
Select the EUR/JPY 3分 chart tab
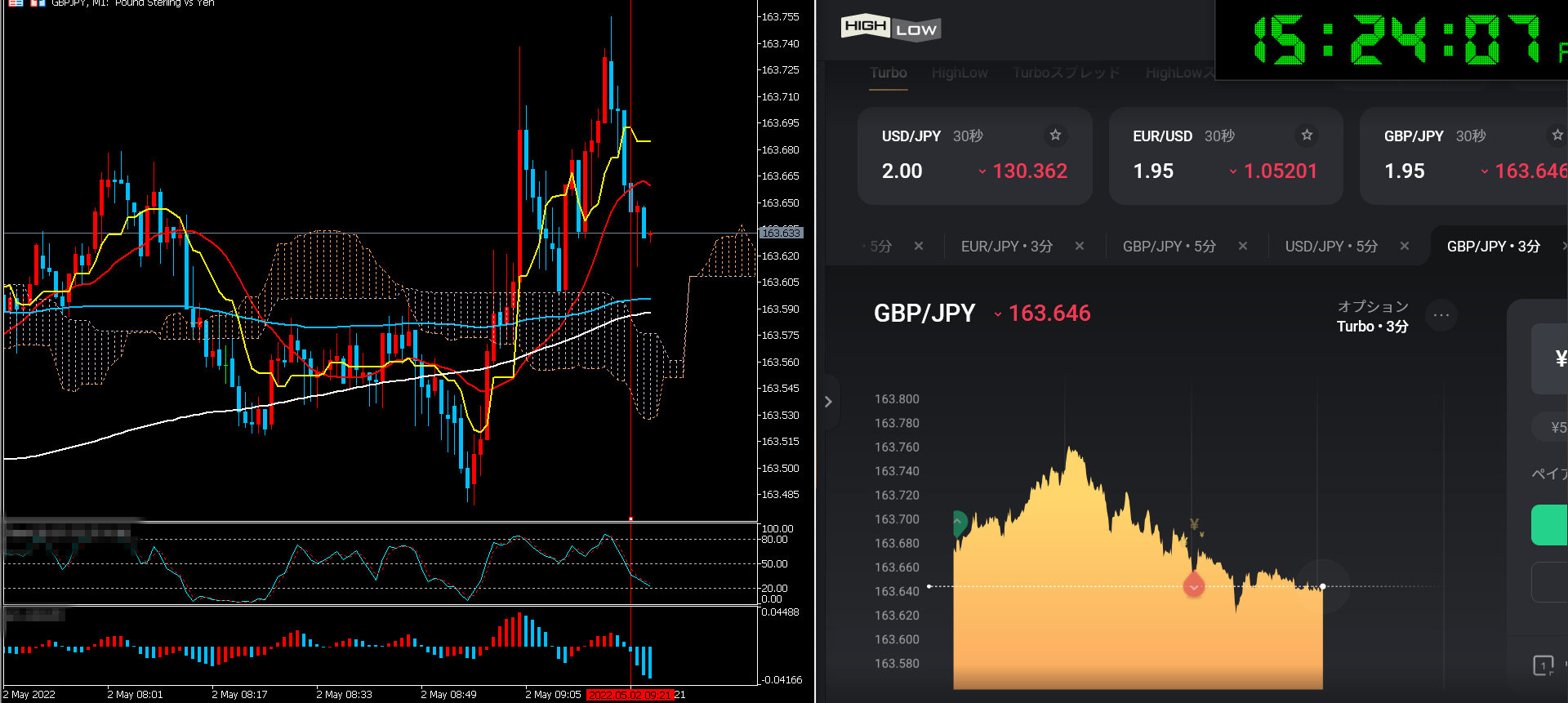tap(1006, 246)
